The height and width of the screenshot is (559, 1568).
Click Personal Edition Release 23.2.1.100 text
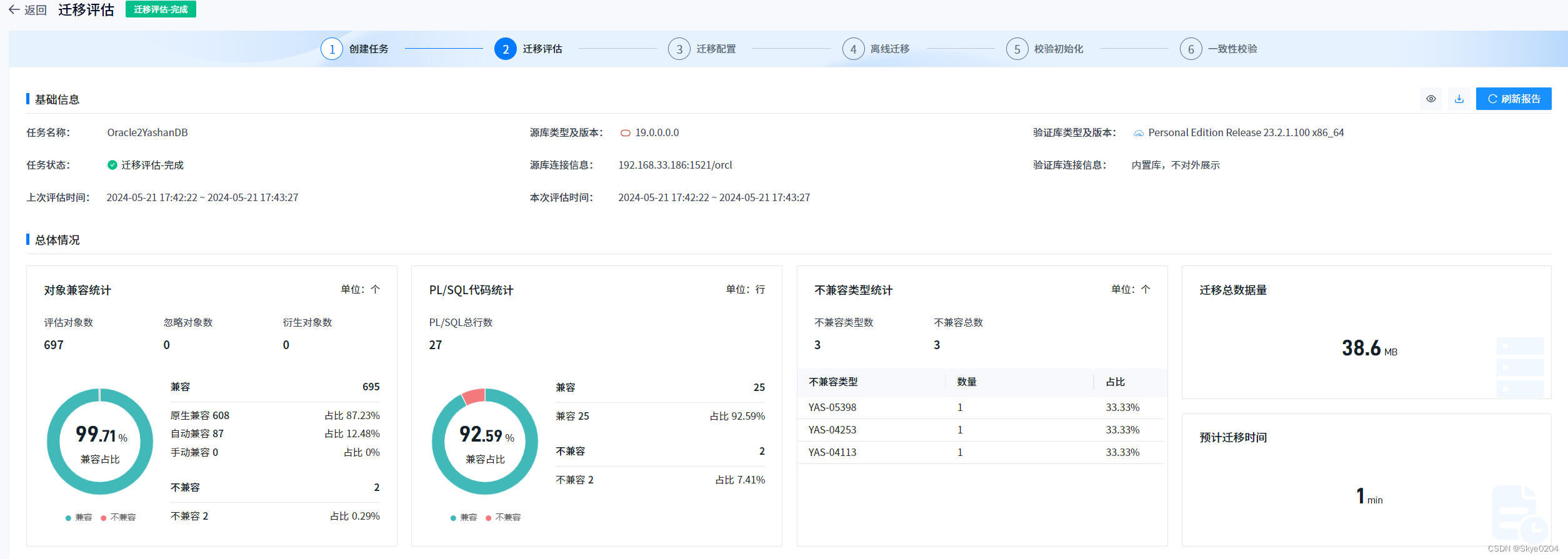(x=1246, y=132)
